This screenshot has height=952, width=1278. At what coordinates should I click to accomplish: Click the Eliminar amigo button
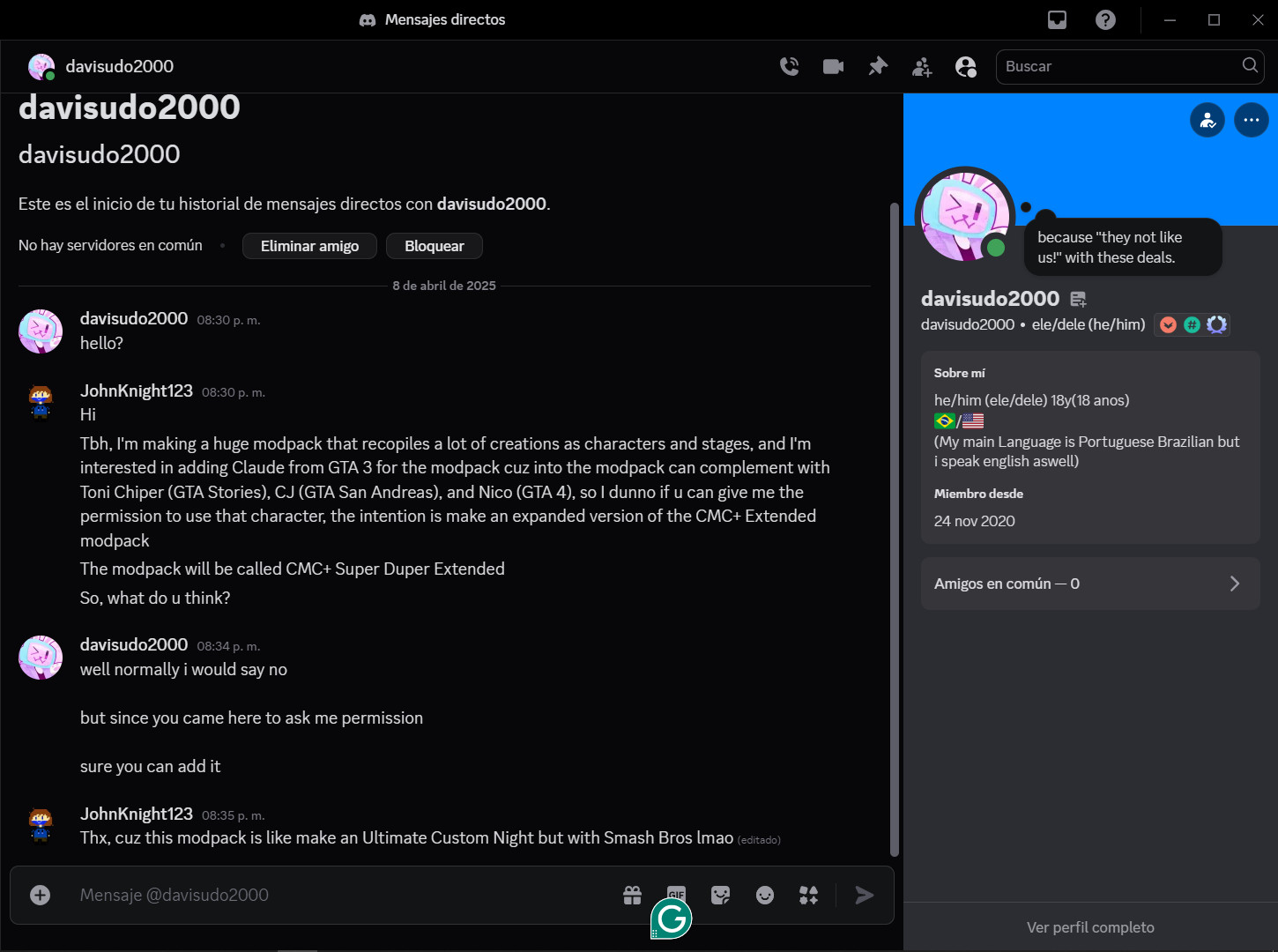click(x=309, y=246)
